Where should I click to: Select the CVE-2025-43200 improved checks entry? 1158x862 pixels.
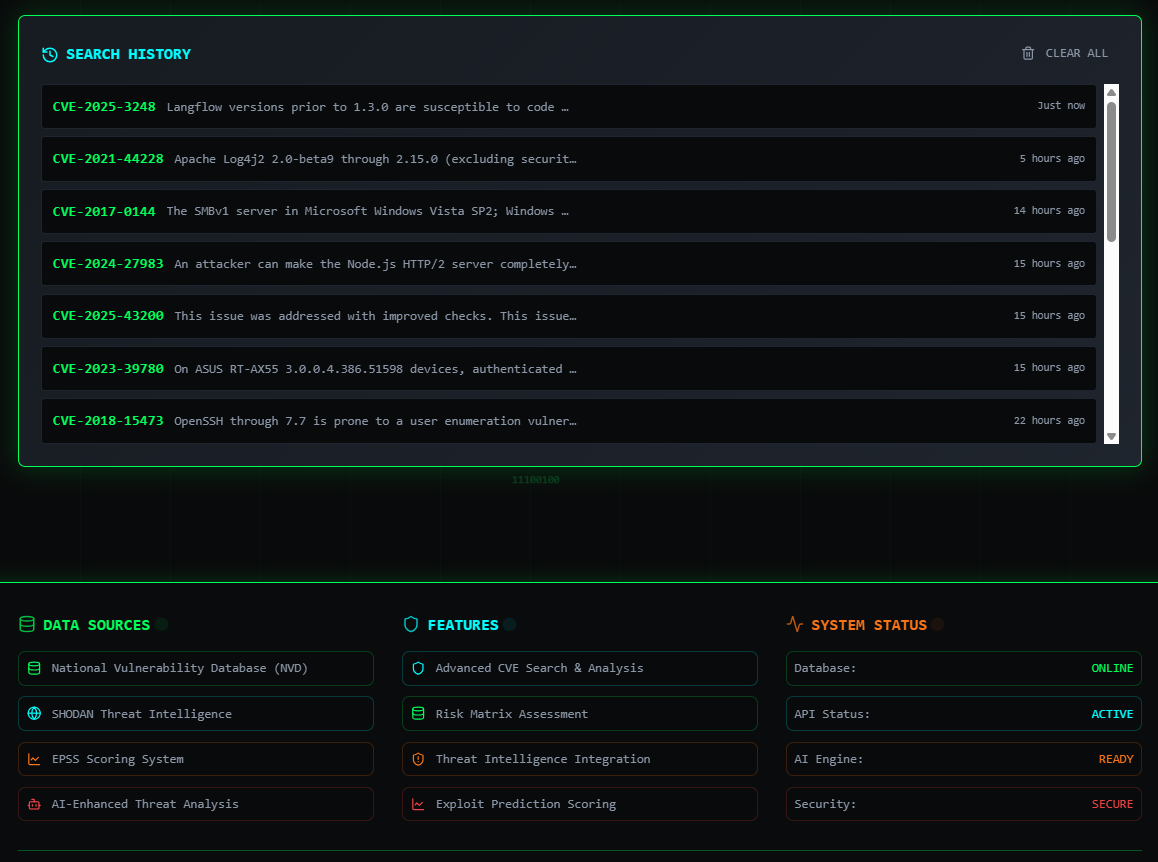(x=569, y=316)
